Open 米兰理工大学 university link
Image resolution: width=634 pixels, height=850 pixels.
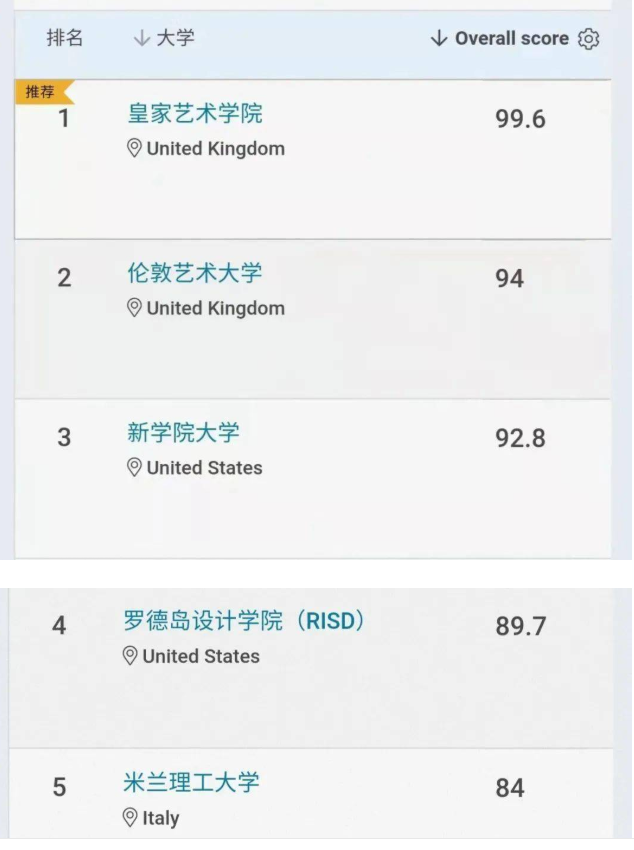tap(191, 782)
